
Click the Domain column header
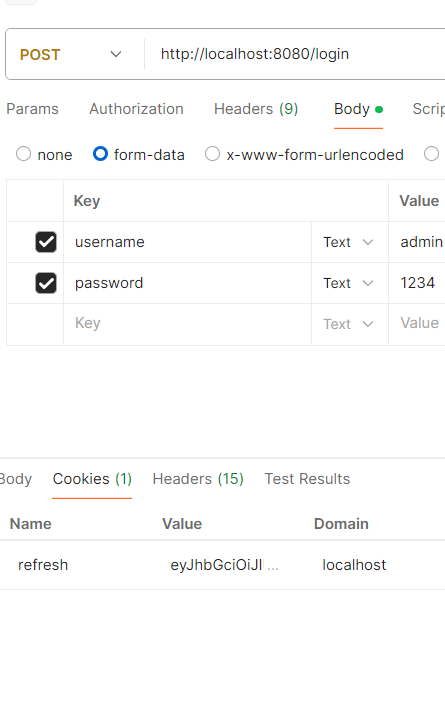click(x=341, y=524)
